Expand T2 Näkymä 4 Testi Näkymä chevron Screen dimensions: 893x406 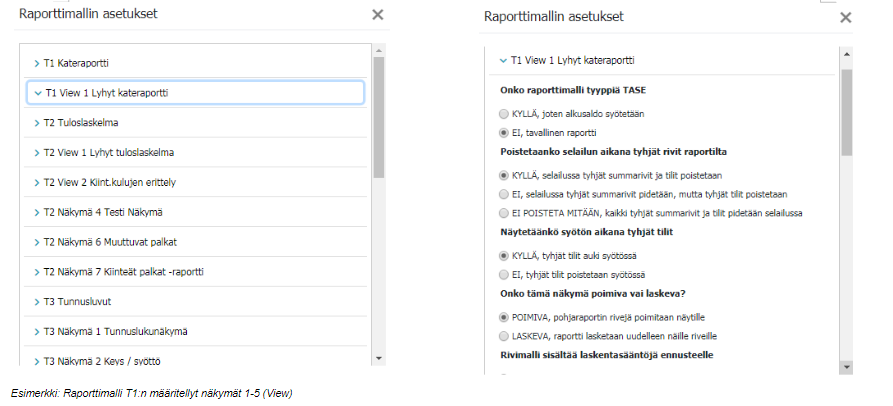(x=37, y=212)
